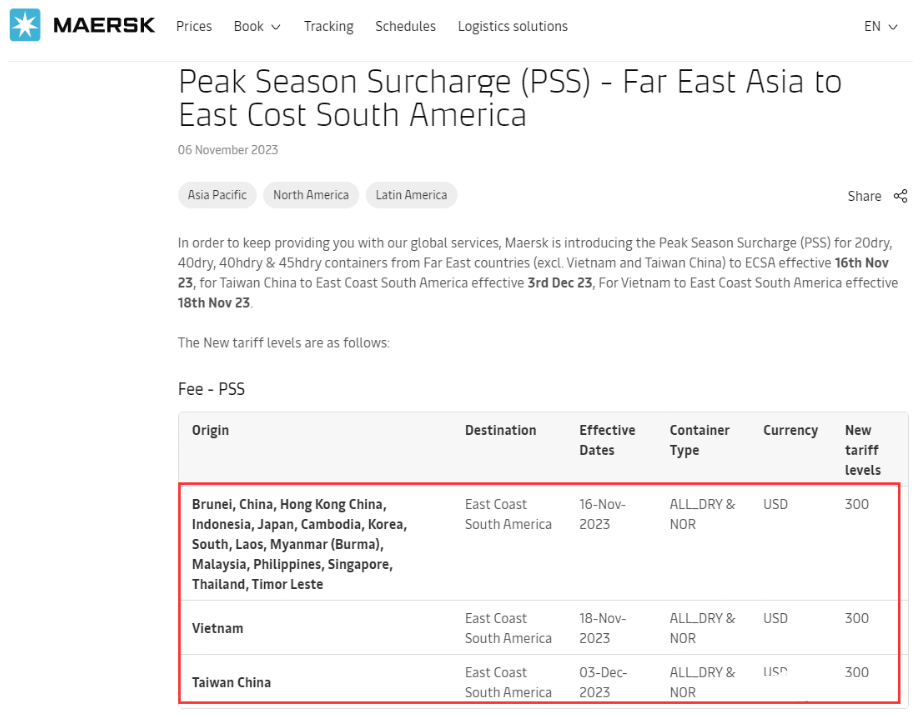Select the Vietnam row in the table
The height and width of the screenshot is (717, 921).
click(x=539, y=628)
